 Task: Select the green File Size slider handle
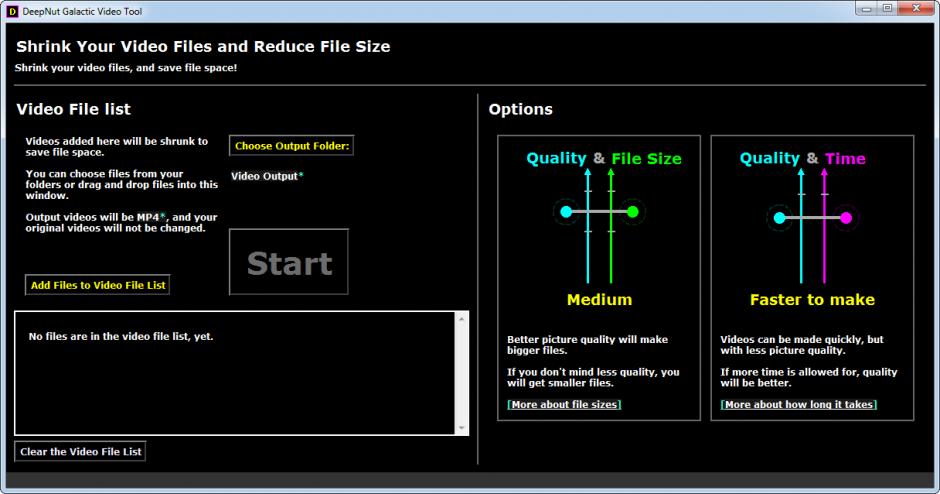tap(632, 212)
